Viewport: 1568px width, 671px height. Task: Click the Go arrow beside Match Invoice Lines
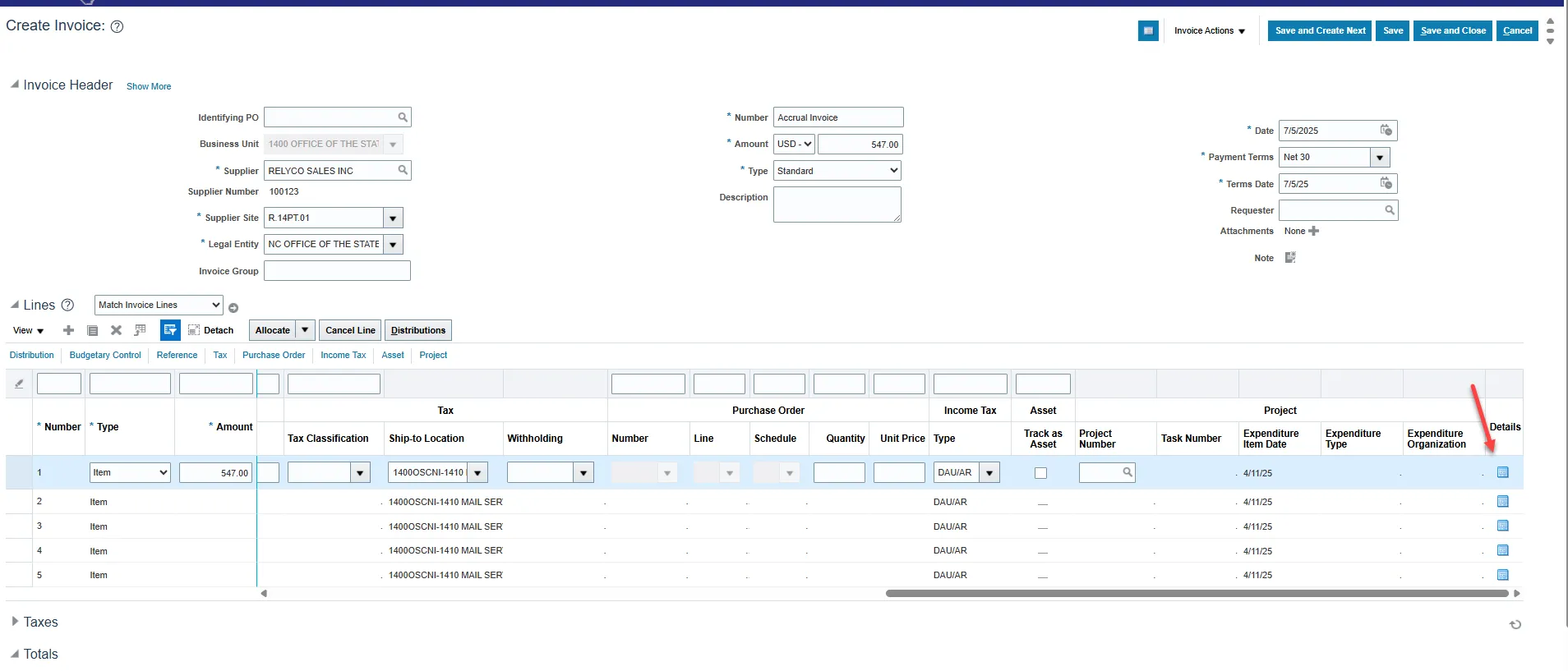[x=233, y=308]
